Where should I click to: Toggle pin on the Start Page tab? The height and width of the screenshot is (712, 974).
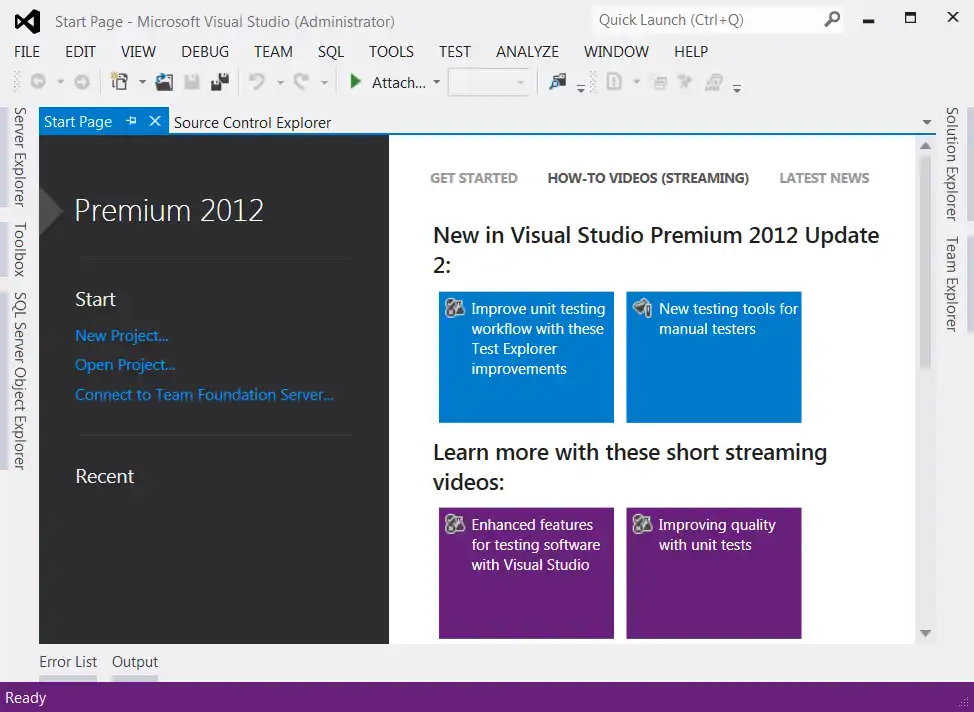point(131,121)
